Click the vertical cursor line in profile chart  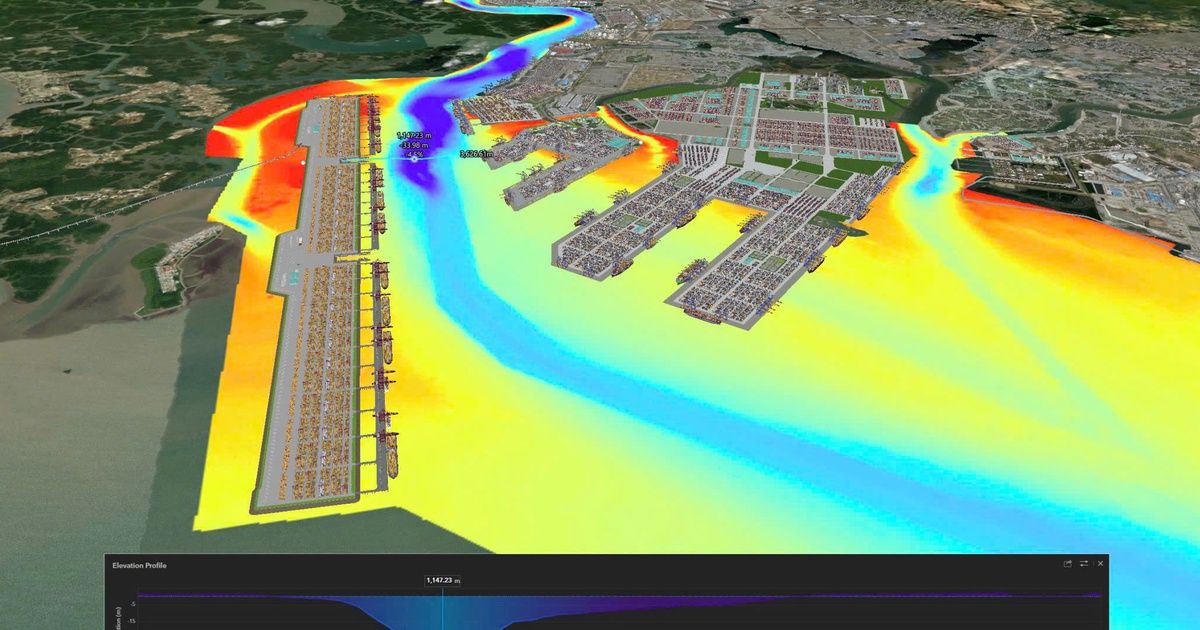pyautogui.click(x=442, y=610)
